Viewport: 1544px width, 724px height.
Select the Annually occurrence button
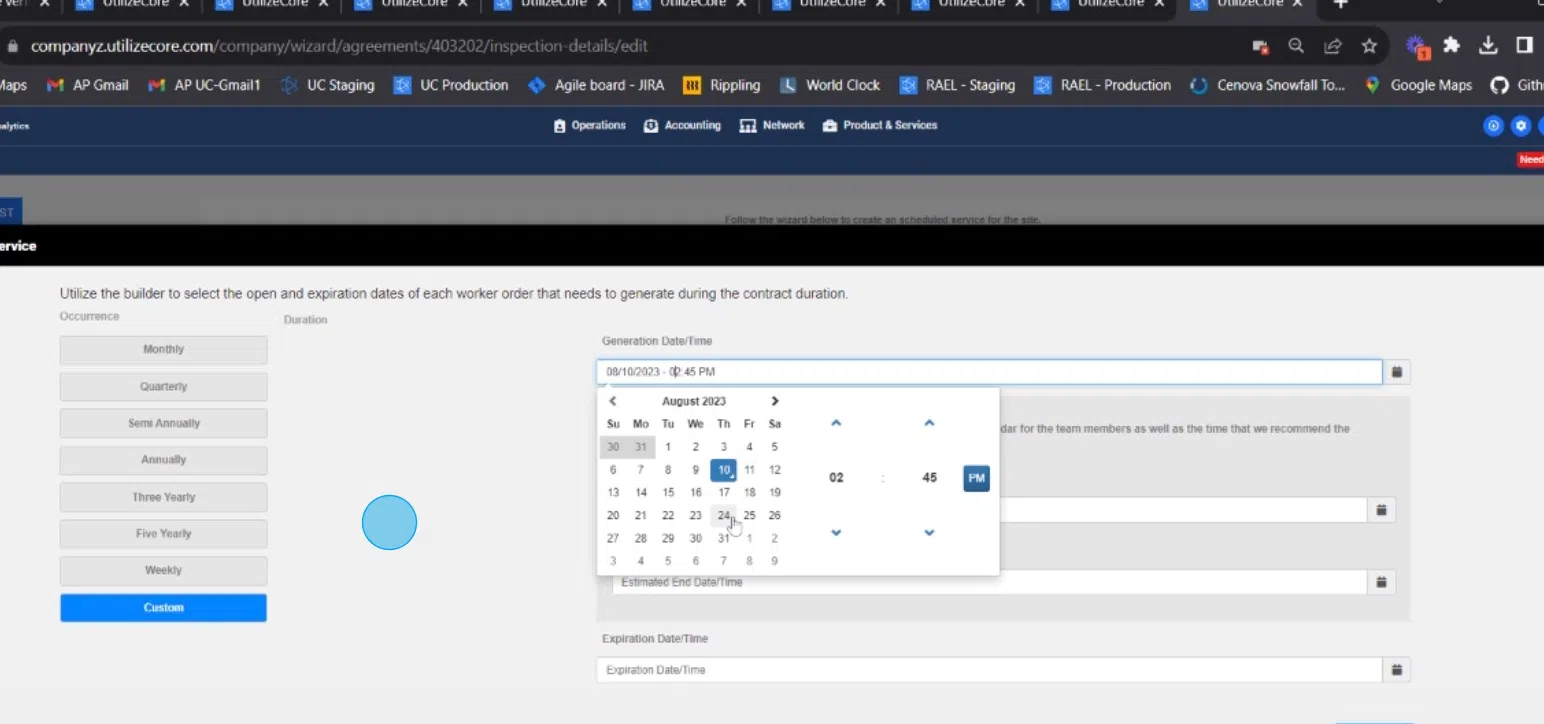[x=163, y=460]
